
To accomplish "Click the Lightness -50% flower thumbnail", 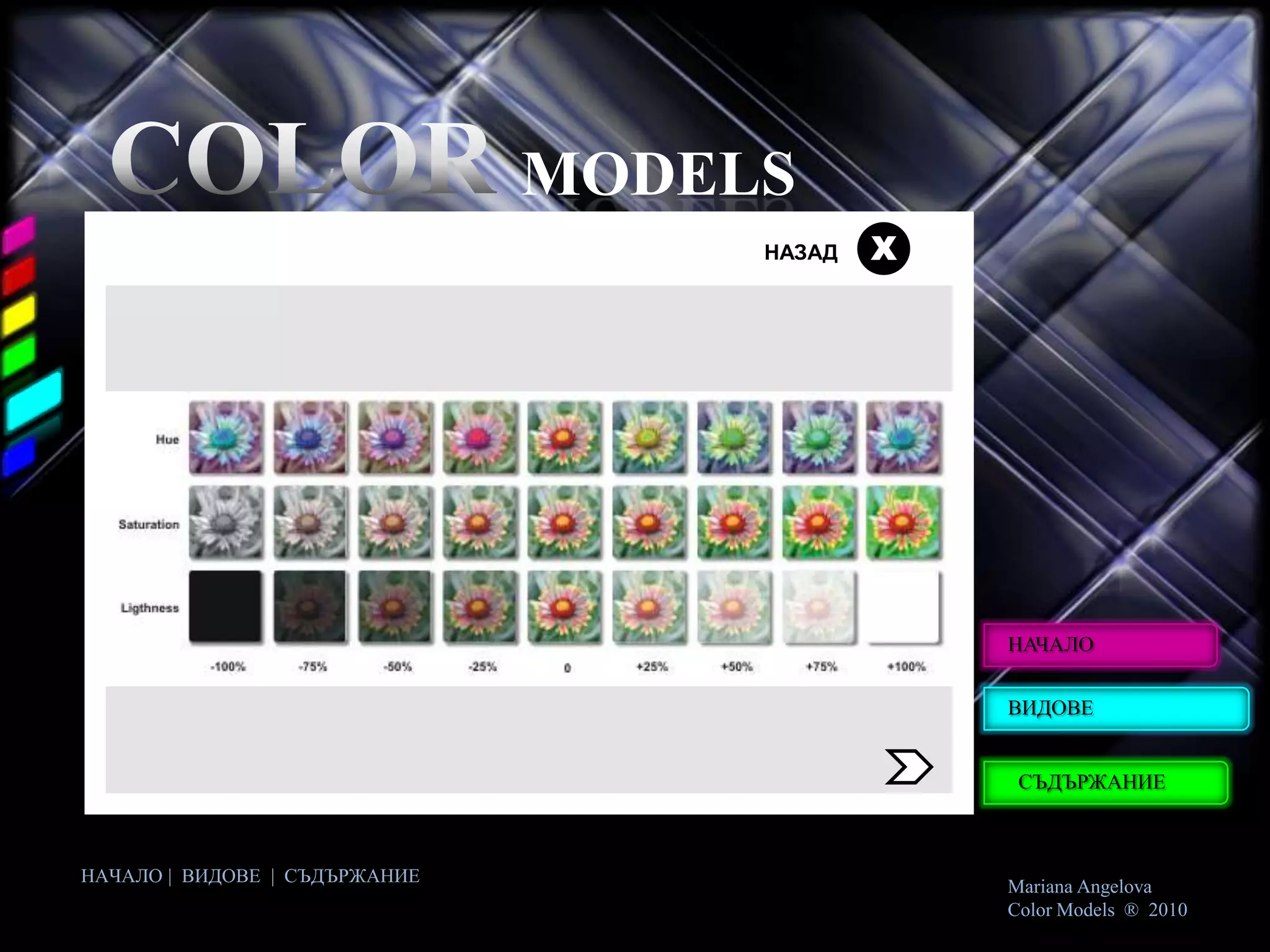I will click(x=396, y=606).
